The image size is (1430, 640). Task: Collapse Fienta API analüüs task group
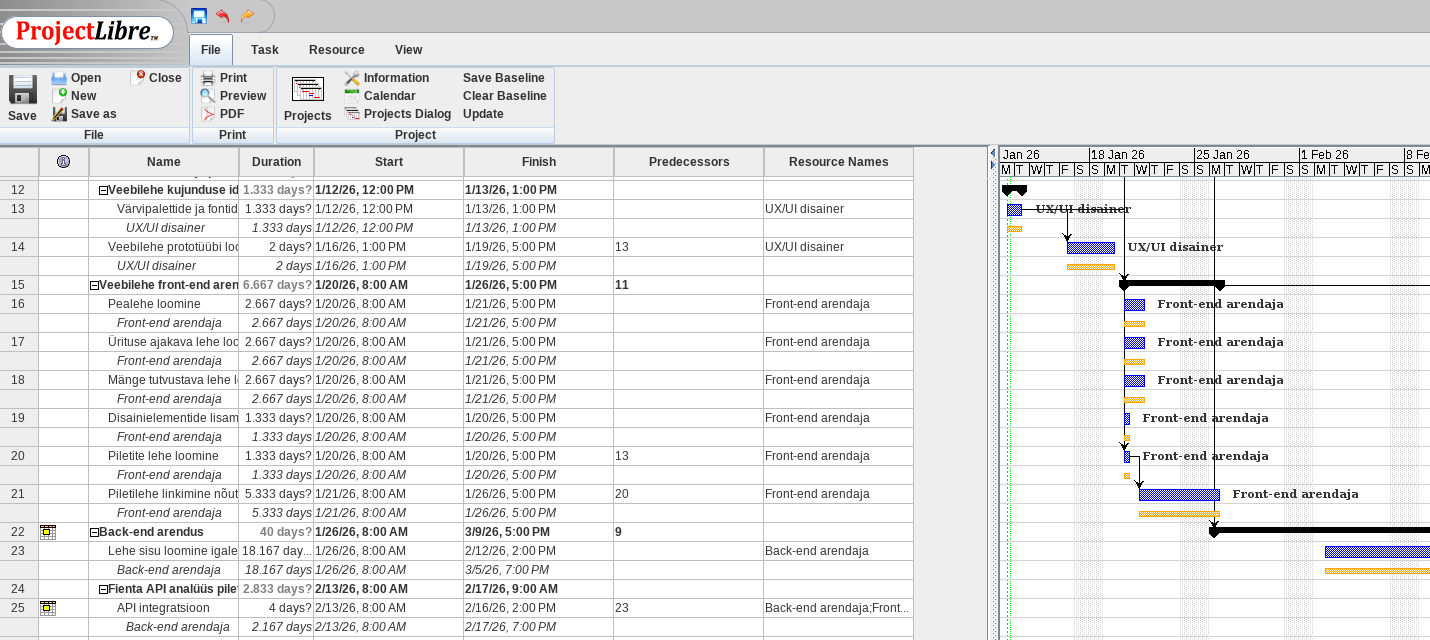pyautogui.click(x=103, y=590)
